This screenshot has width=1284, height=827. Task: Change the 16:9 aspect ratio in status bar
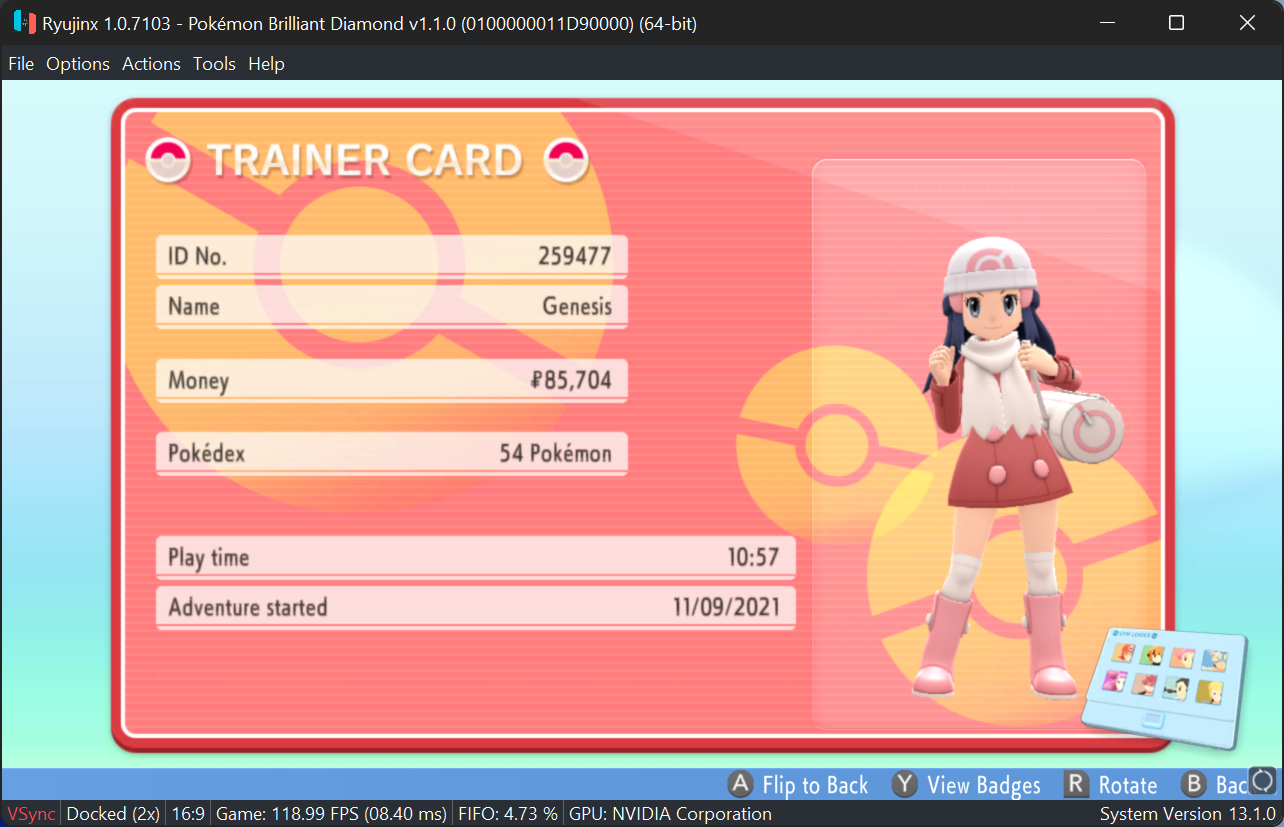point(188,813)
